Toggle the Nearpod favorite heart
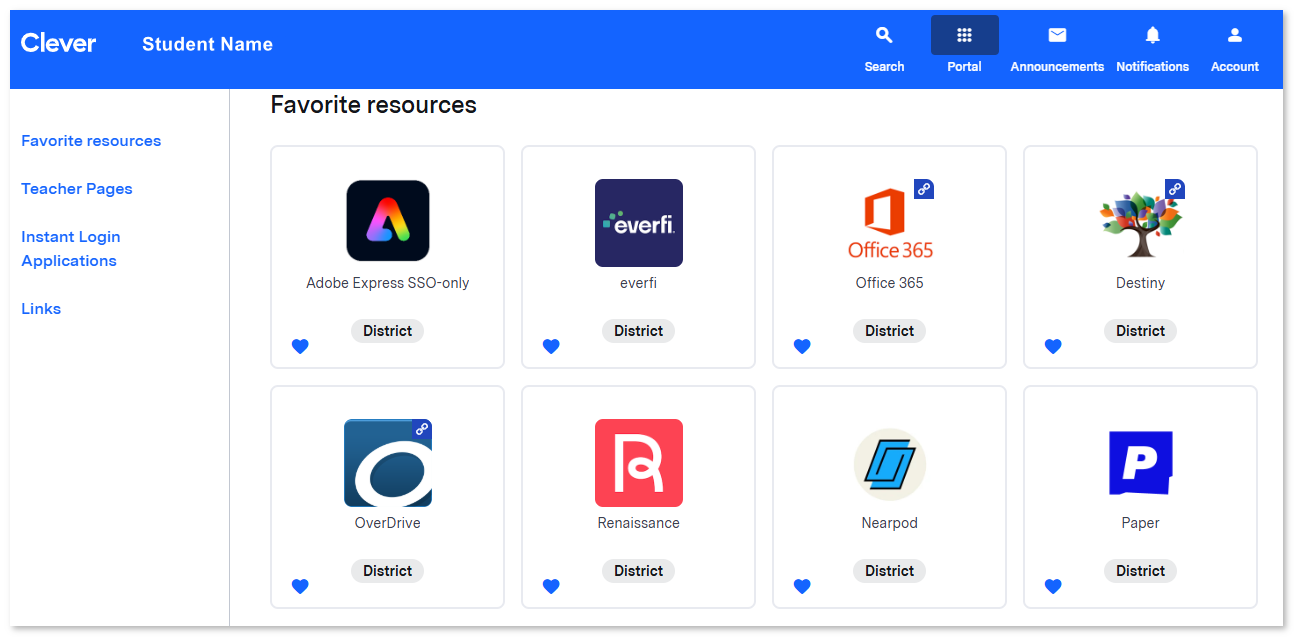Screen dimensions: 1294x637 pyautogui.click(x=802, y=586)
